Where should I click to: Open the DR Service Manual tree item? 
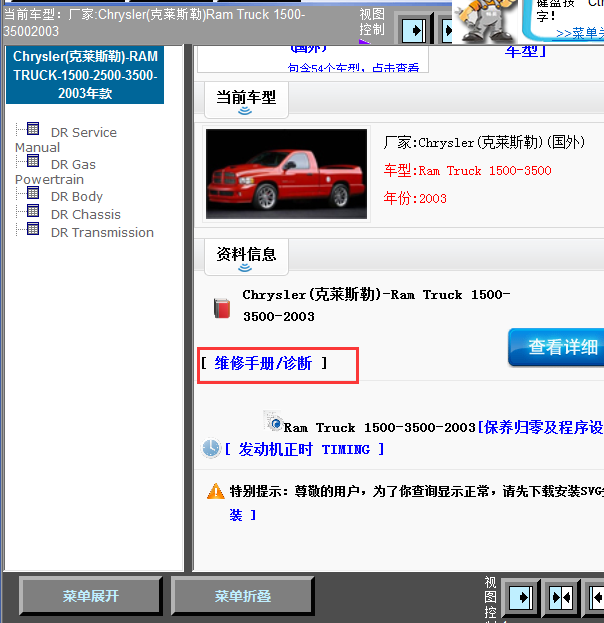pyautogui.click(x=66, y=139)
